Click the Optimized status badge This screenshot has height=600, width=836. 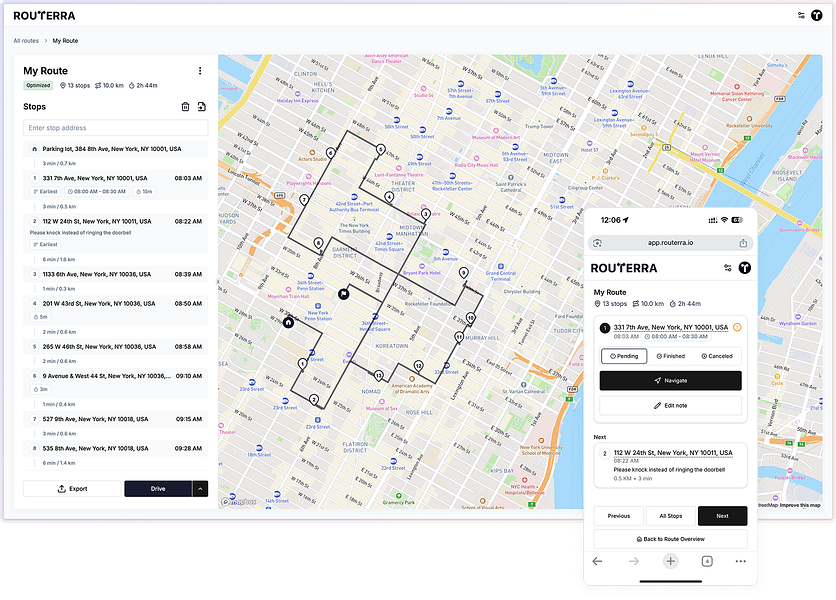tap(38, 85)
